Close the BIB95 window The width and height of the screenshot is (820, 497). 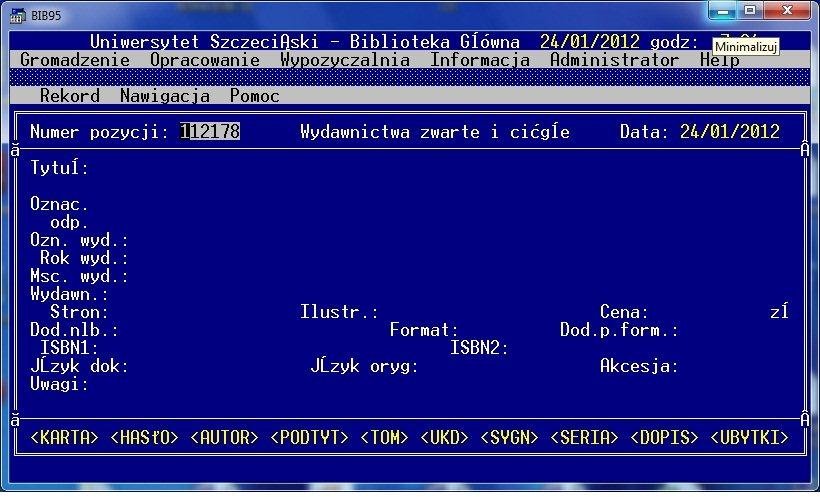[788, 11]
